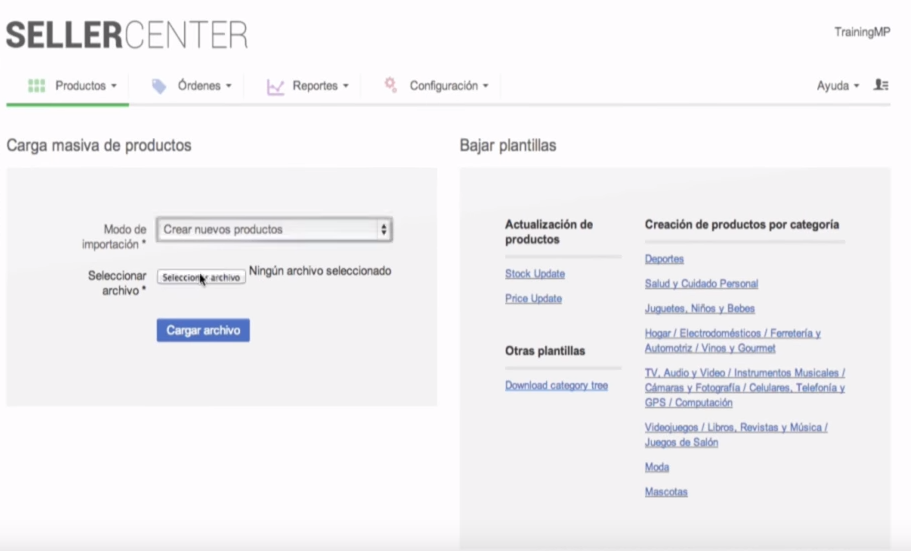Open the Deportes category template link
The height and width of the screenshot is (551, 911).
click(664, 259)
